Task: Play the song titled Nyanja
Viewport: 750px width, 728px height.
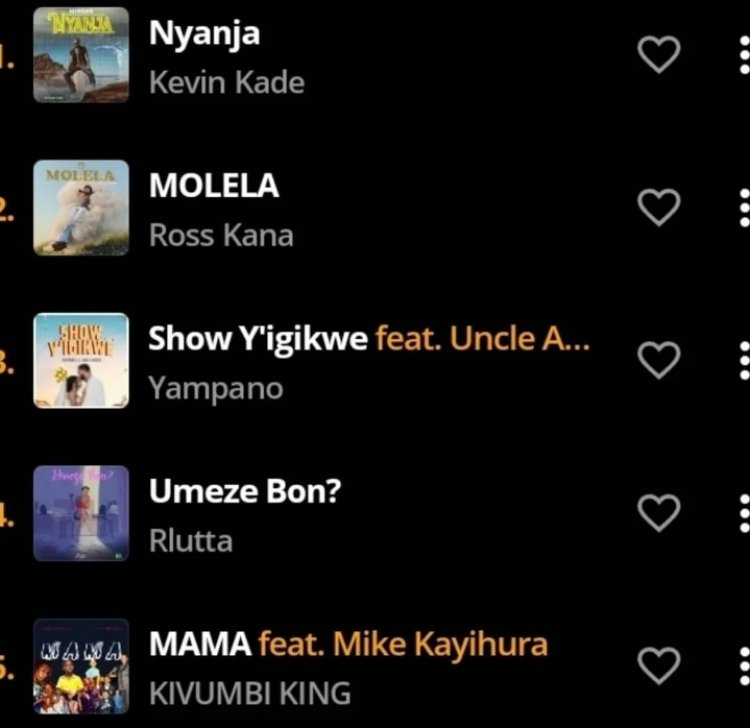Action: pyautogui.click(x=204, y=33)
